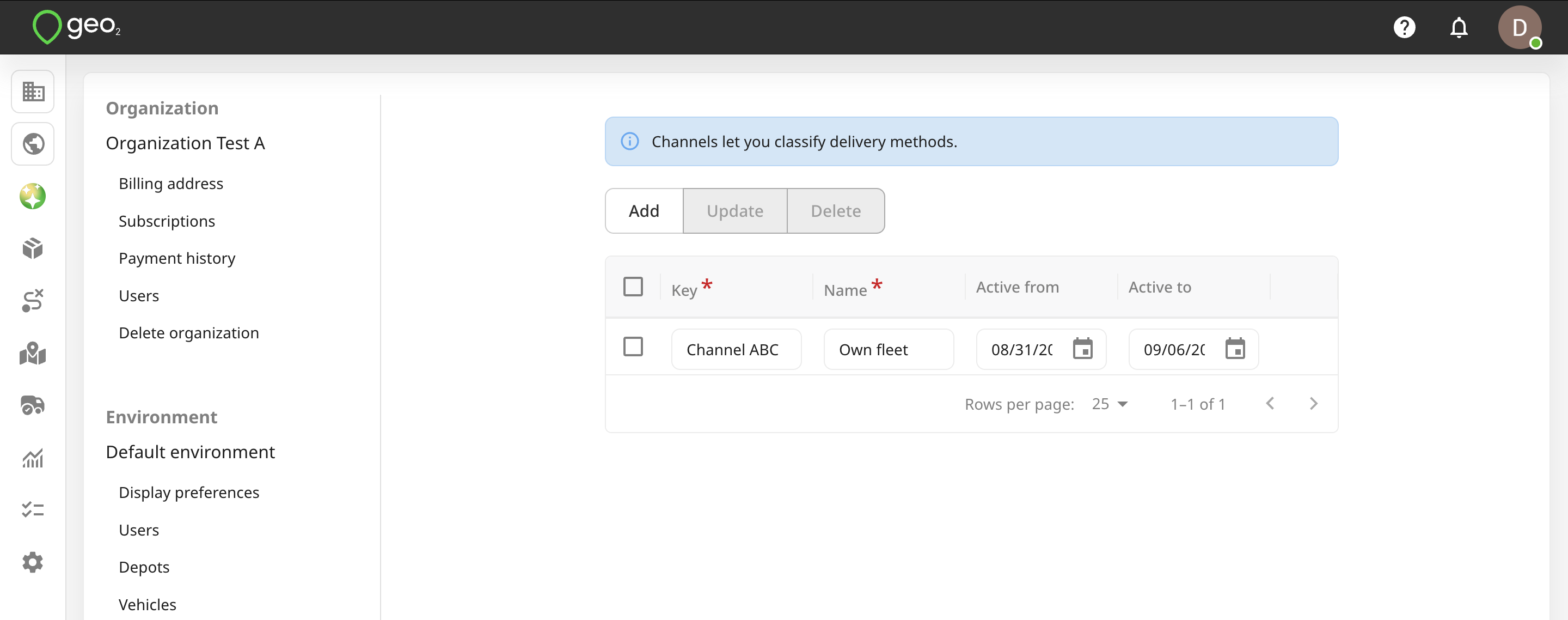
Task: Open Depots in environment menu
Action: coord(144,568)
